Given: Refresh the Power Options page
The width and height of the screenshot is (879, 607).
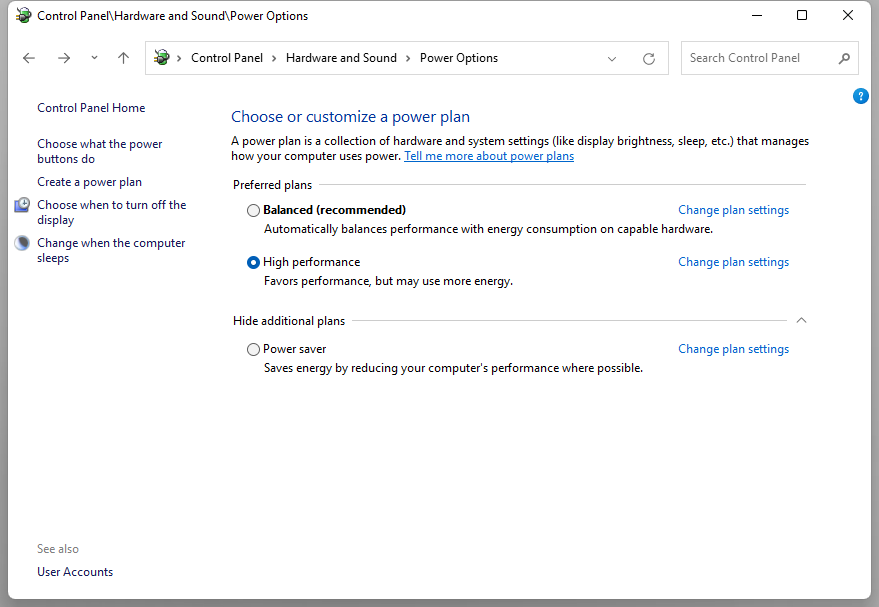Looking at the screenshot, I should (649, 58).
